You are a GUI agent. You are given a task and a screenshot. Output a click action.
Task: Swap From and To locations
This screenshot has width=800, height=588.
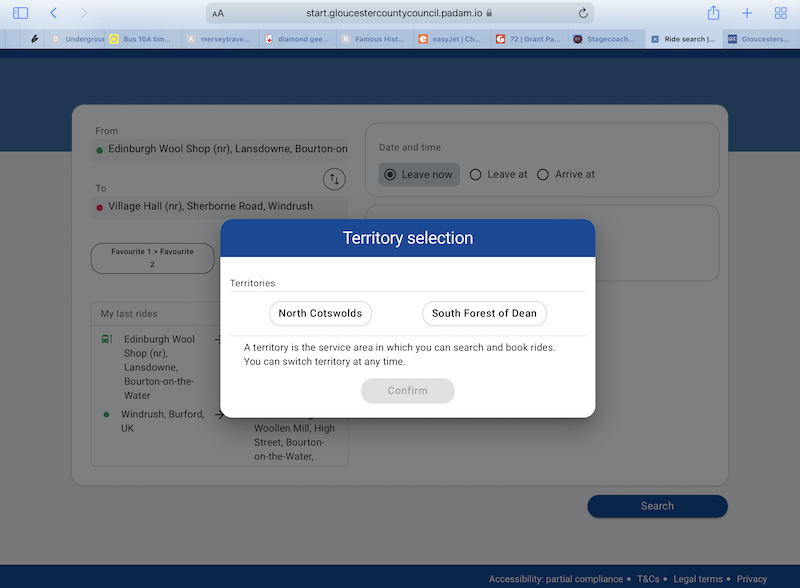[x=334, y=179]
